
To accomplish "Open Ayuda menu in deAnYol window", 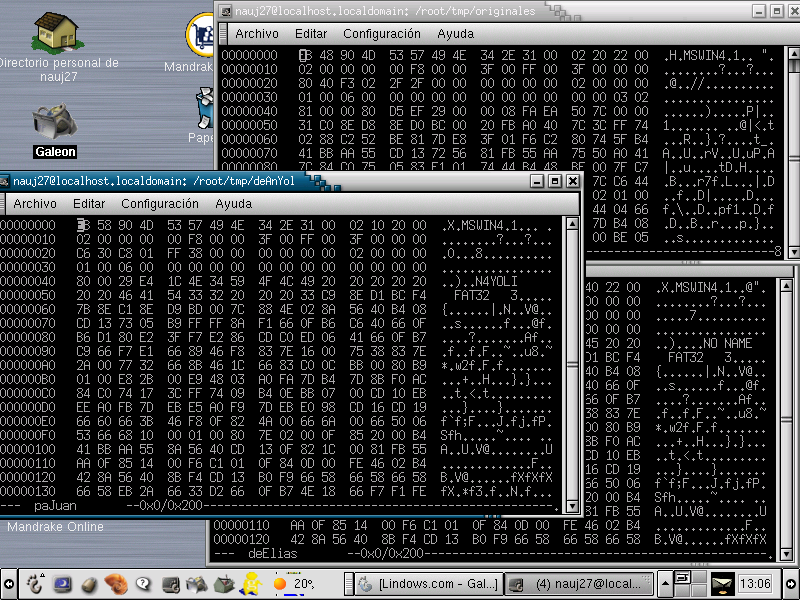I will [x=233, y=204].
